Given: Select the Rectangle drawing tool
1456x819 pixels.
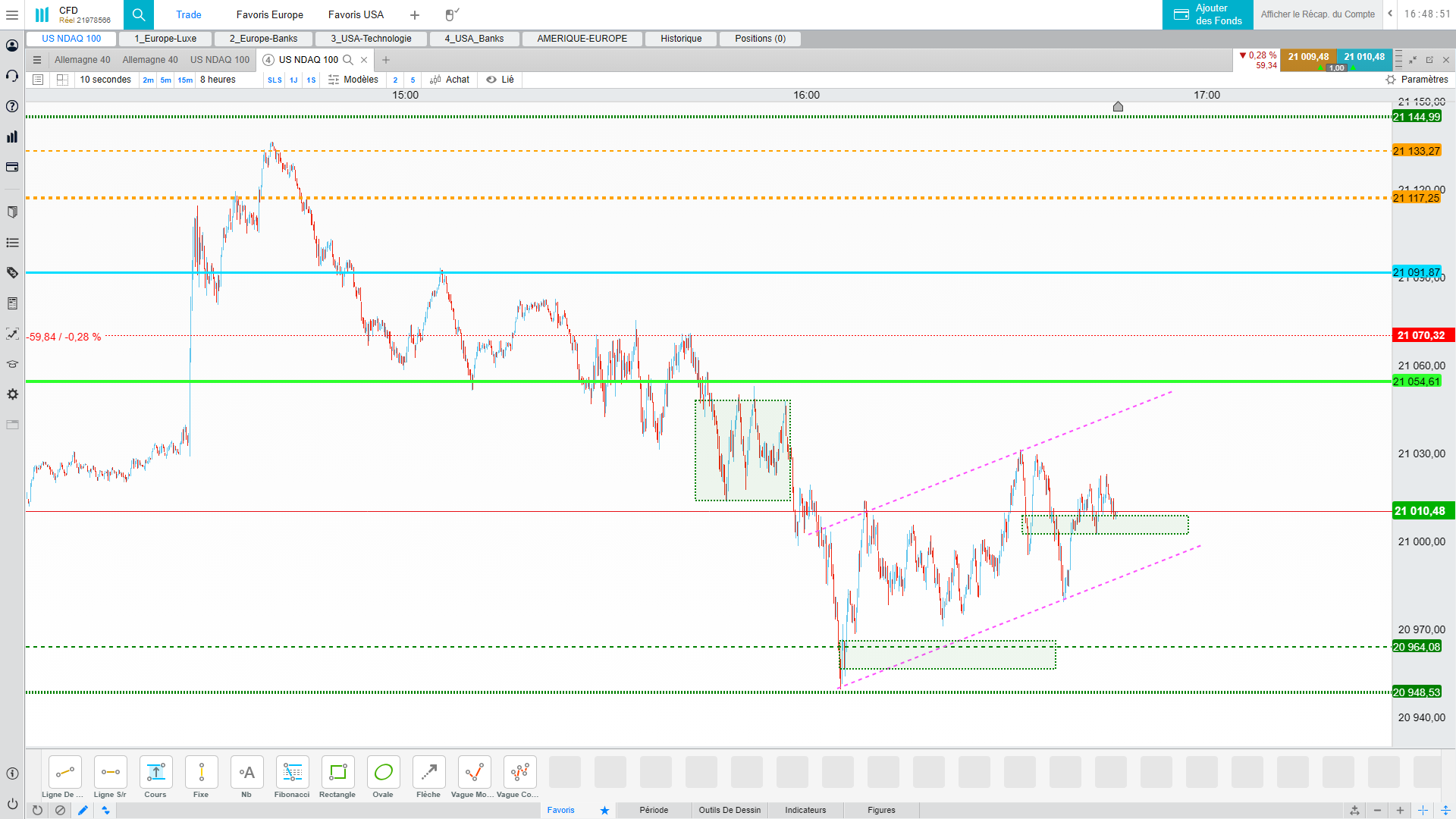Looking at the screenshot, I should [x=337, y=773].
